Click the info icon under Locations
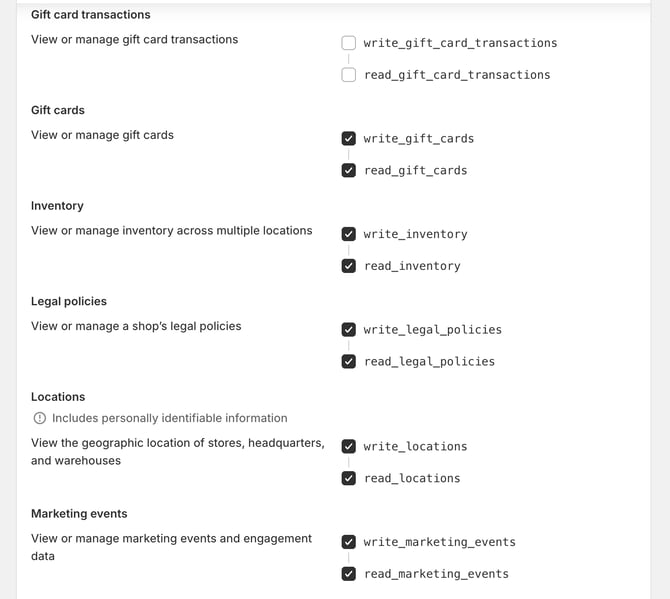 [x=39, y=418]
